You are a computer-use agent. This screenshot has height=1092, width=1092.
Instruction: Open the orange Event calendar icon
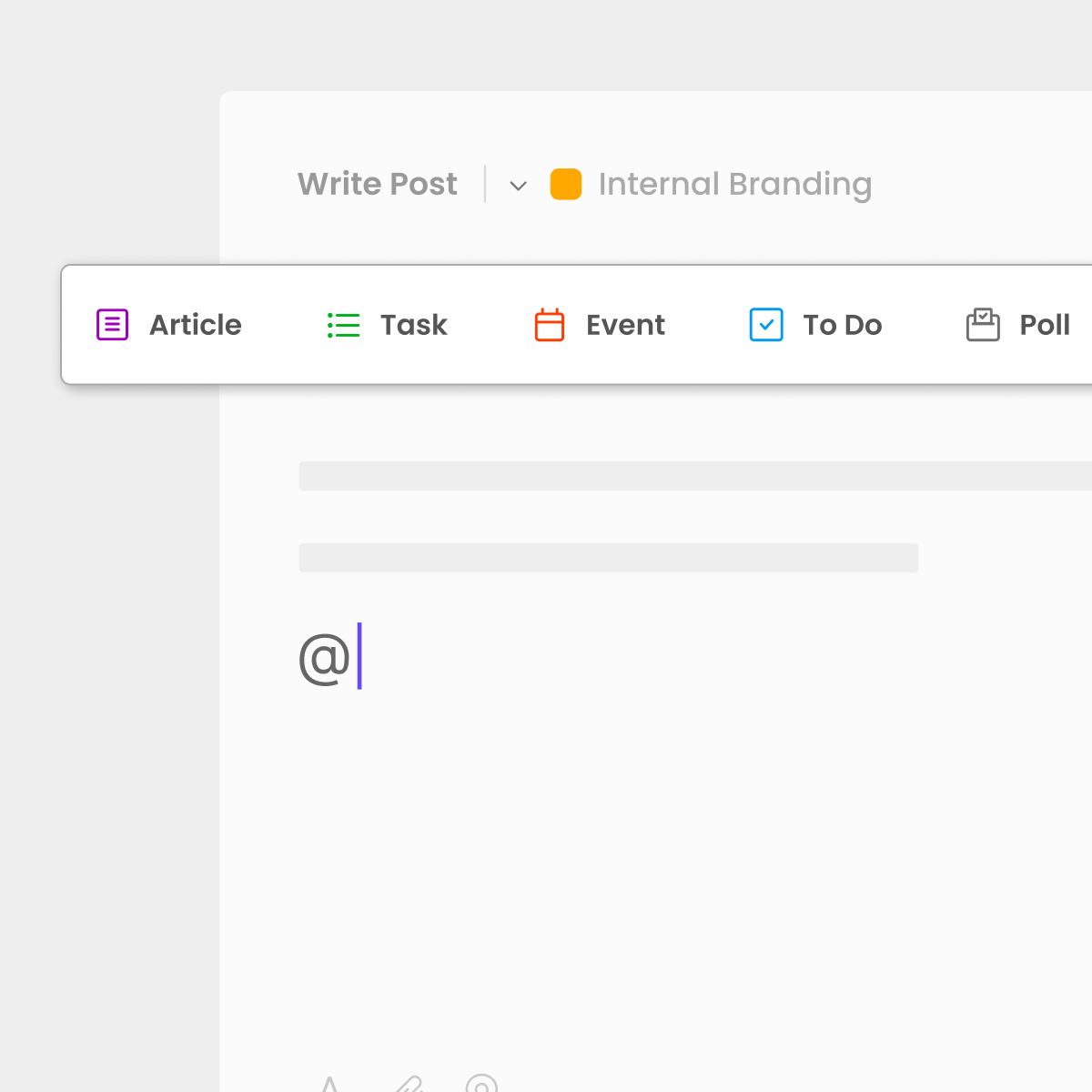point(550,325)
